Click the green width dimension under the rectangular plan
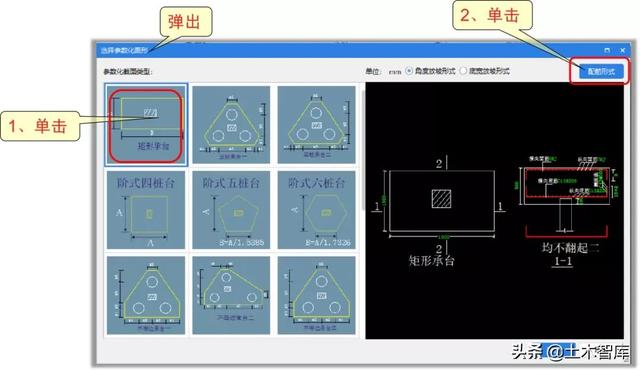 [443, 237]
